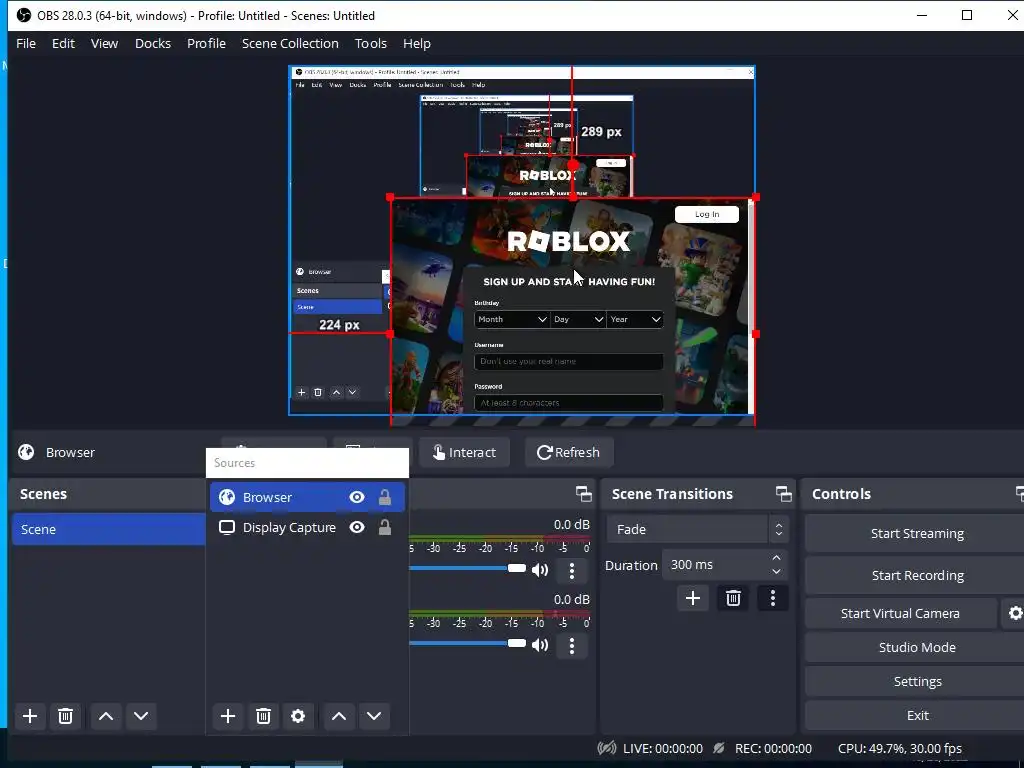Open the Docks menu

click(153, 44)
